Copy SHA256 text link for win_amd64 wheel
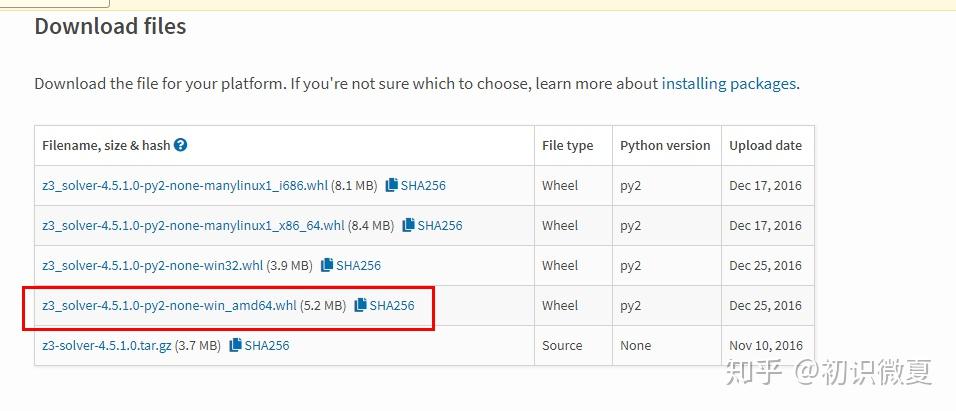 pyautogui.click(x=392, y=305)
